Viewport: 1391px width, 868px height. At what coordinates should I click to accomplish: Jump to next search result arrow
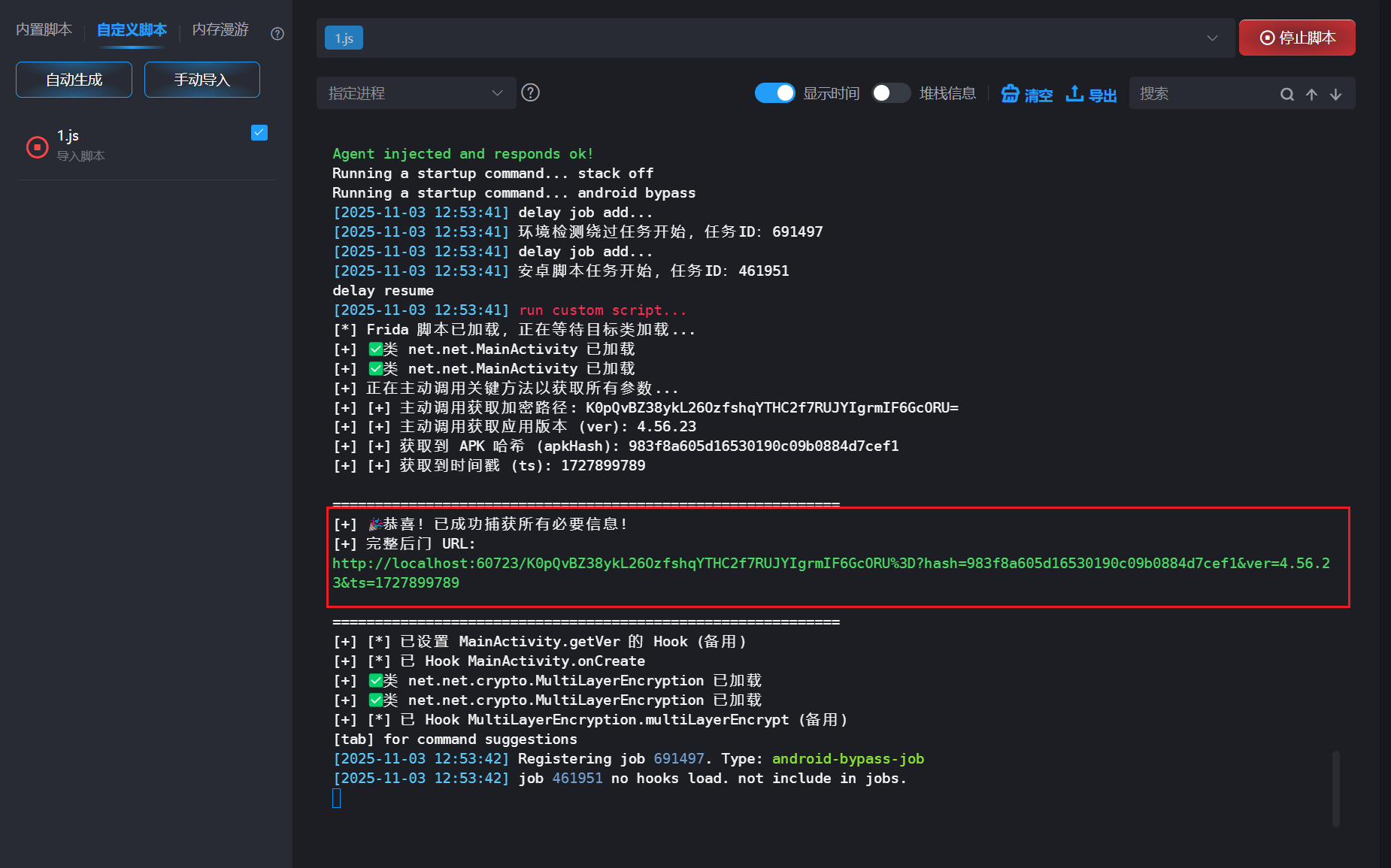pyautogui.click(x=1335, y=94)
